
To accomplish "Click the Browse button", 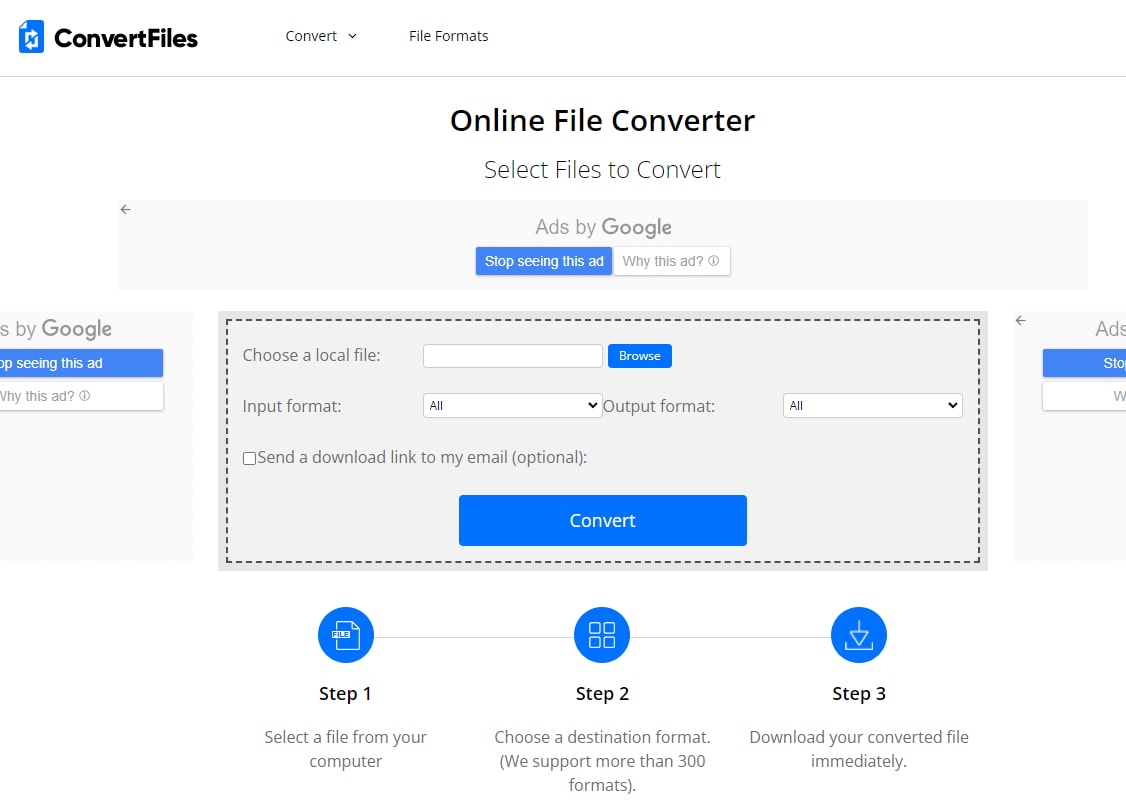I will (640, 356).
